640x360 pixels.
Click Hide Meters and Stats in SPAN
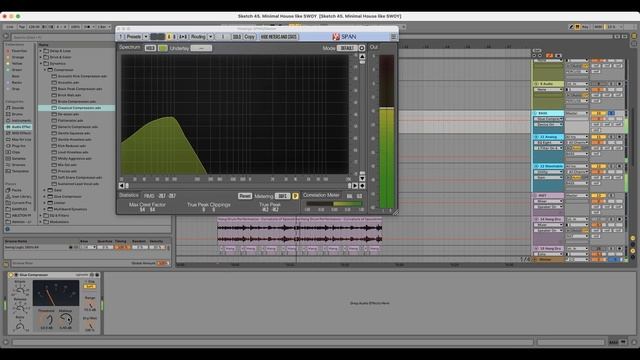[279, 37]
